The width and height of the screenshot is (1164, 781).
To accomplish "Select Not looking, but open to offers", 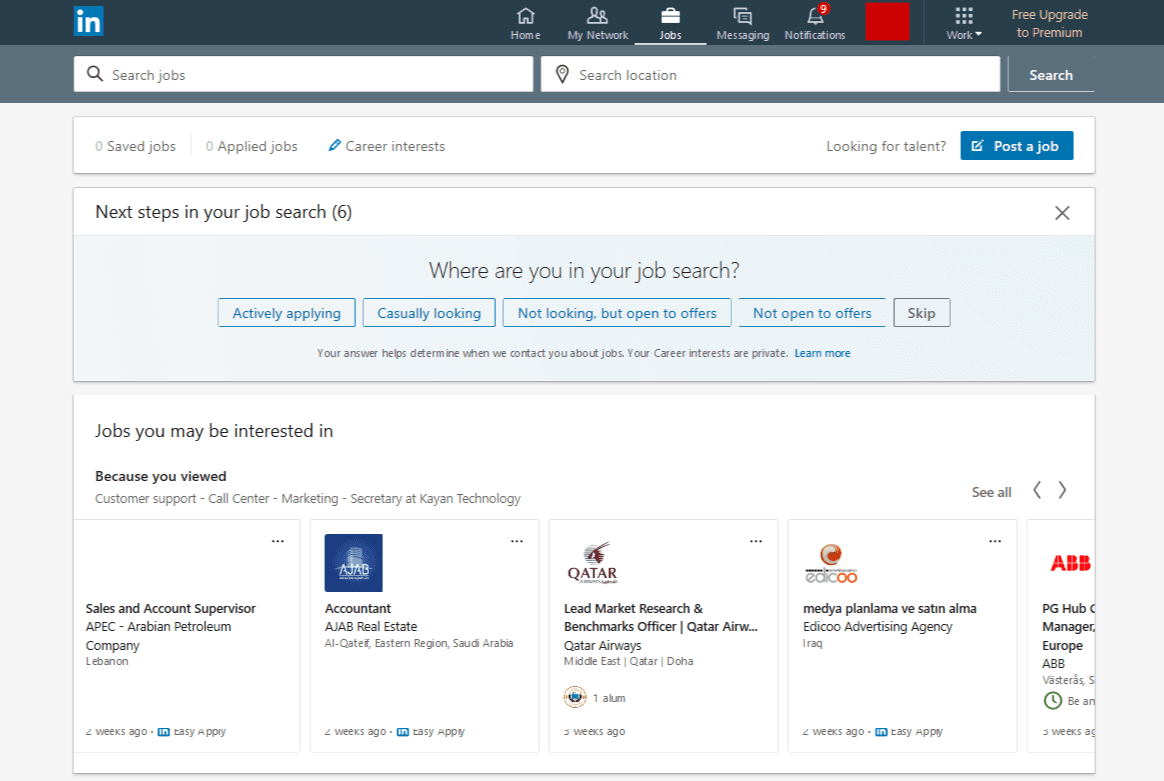I will [617, 313].
